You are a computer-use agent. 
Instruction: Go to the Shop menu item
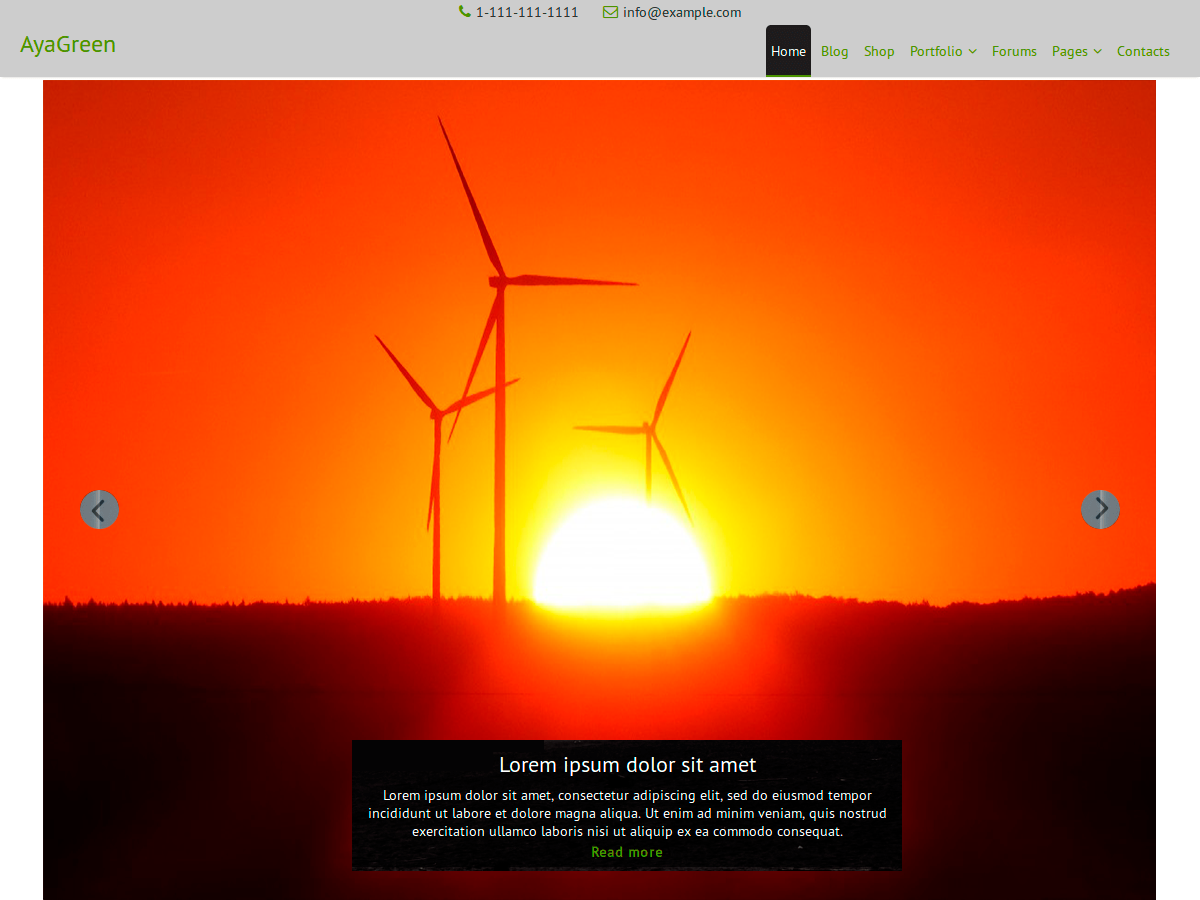(879, 52)
